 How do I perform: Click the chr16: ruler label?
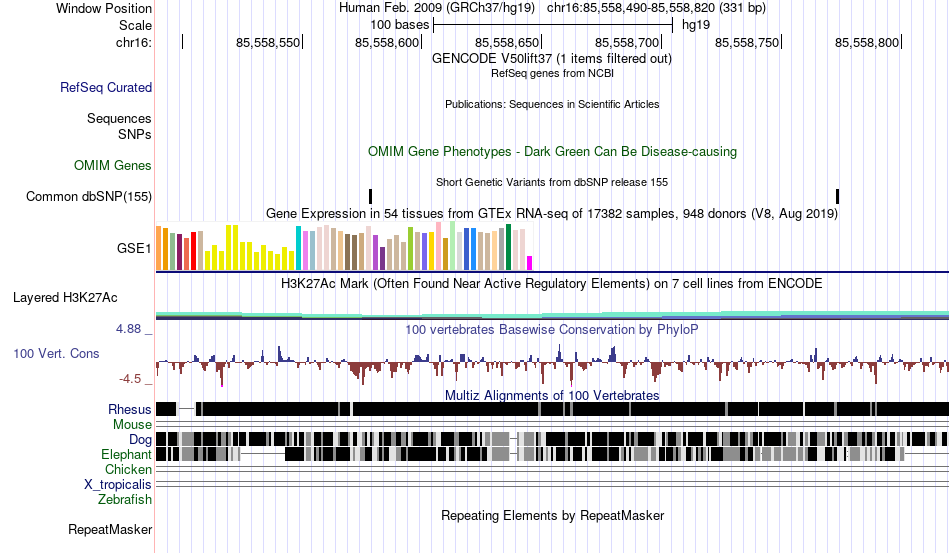(134, 42)
